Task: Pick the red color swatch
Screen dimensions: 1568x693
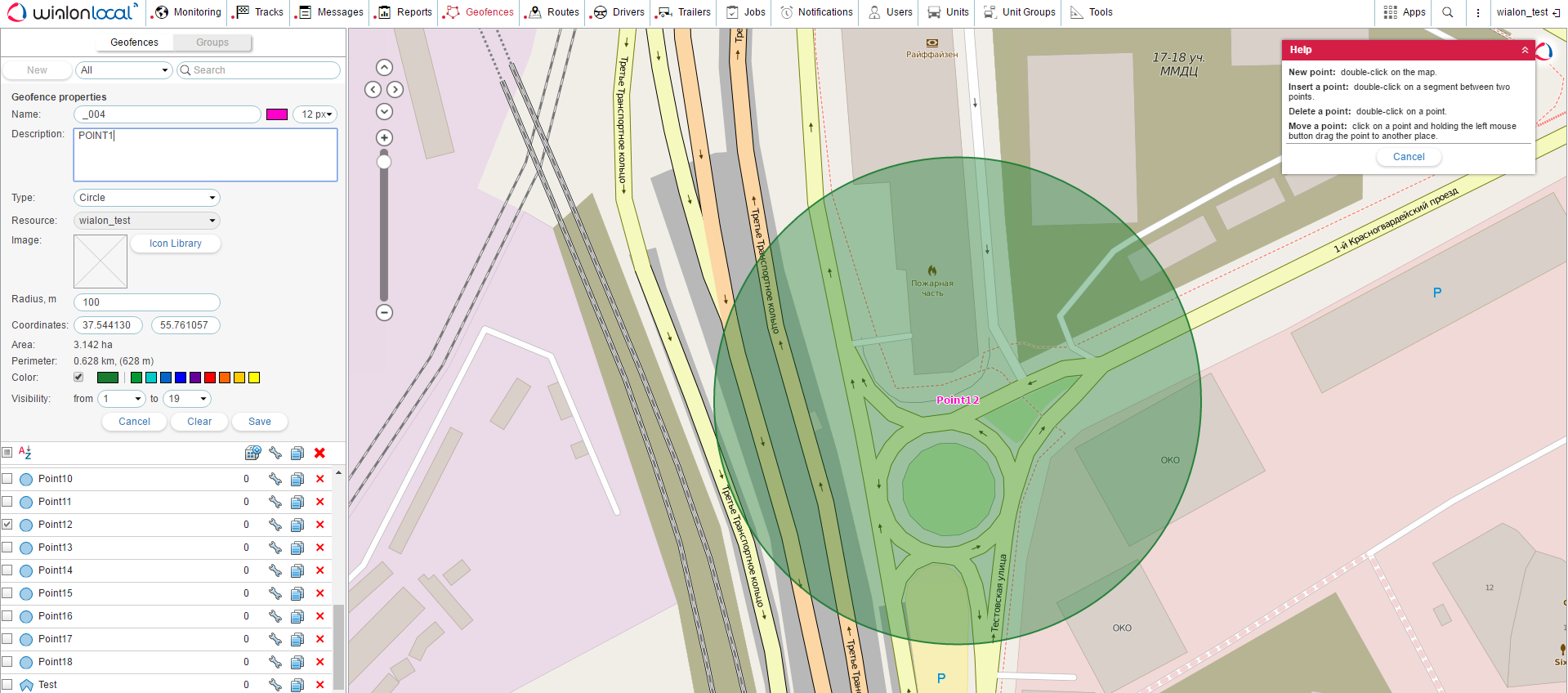Action: [210, 378]
